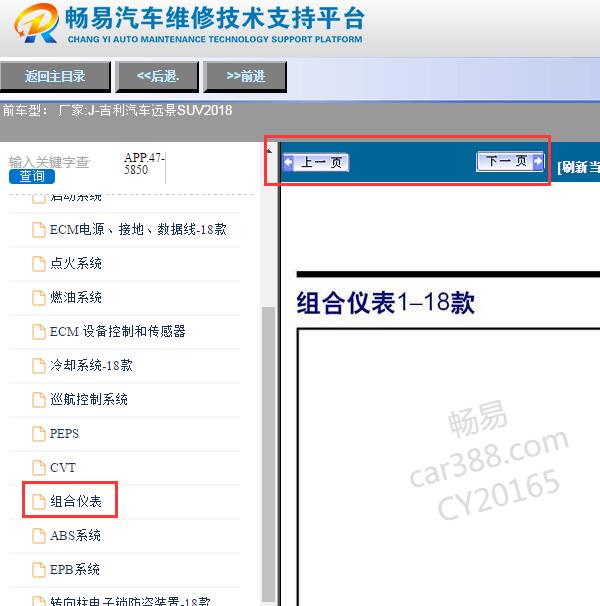The image size is (600, 606).
Task: Click document icon beside EPB系统
Action: (x=39, y=570)
